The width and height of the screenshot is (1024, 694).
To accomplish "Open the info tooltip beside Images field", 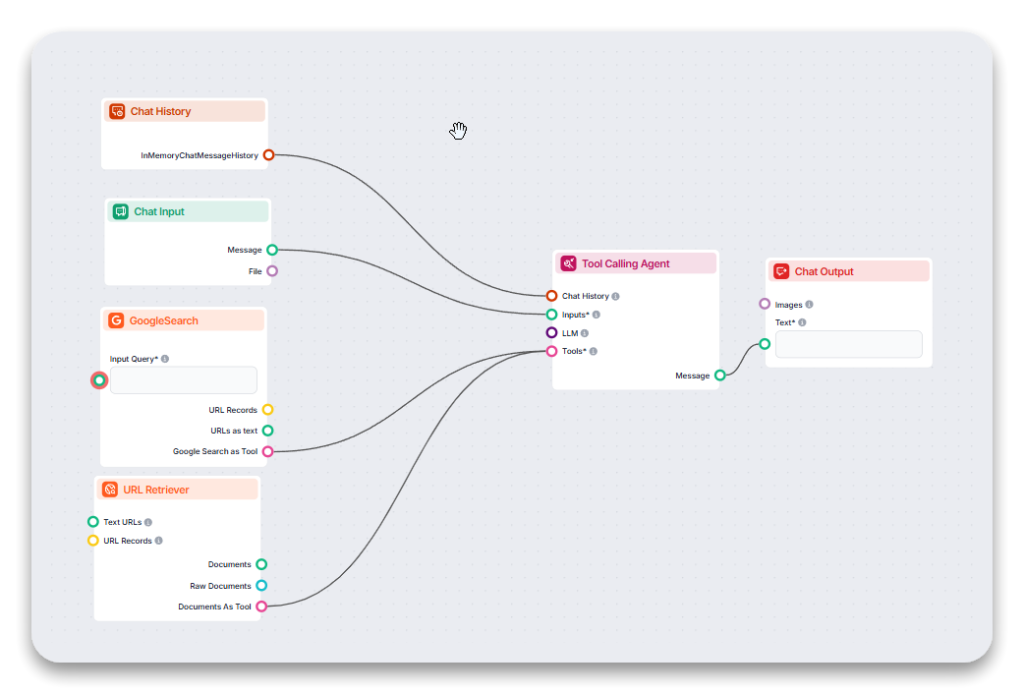I will pos(809,304).
